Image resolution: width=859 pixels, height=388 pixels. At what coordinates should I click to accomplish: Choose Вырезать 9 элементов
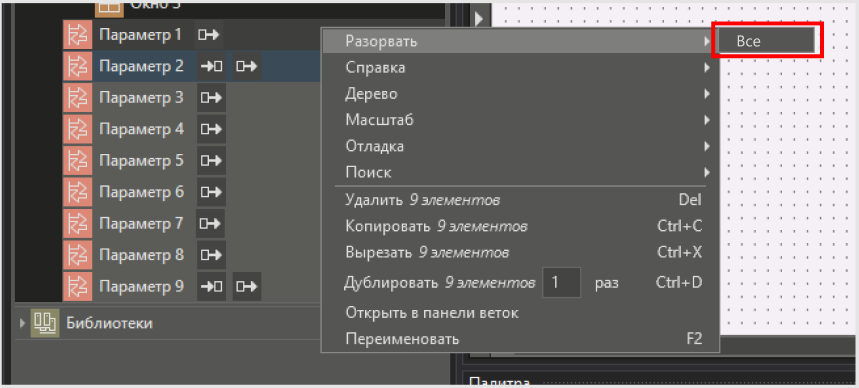pos(520,252)
